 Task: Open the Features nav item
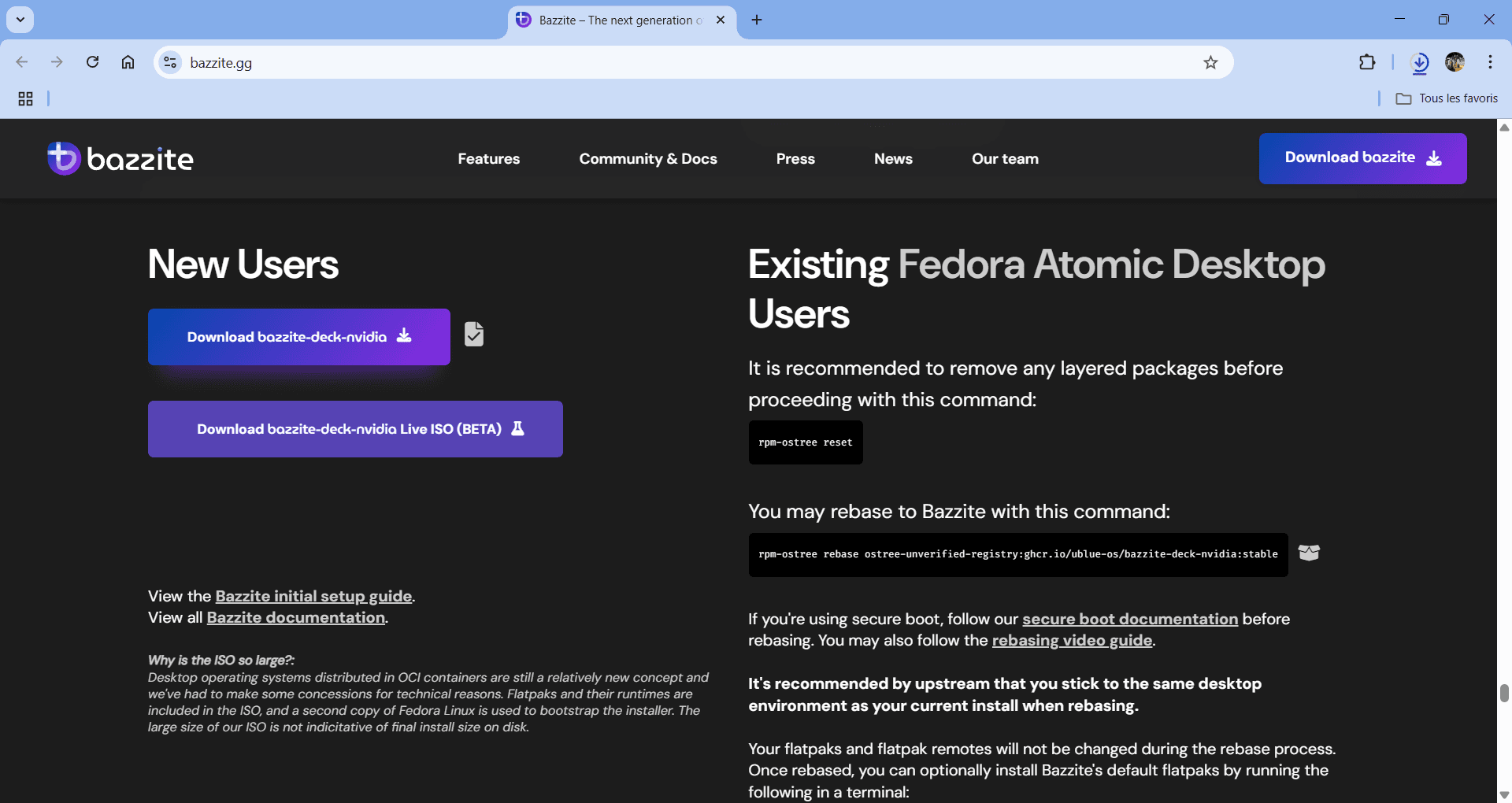tap(489, 159)
